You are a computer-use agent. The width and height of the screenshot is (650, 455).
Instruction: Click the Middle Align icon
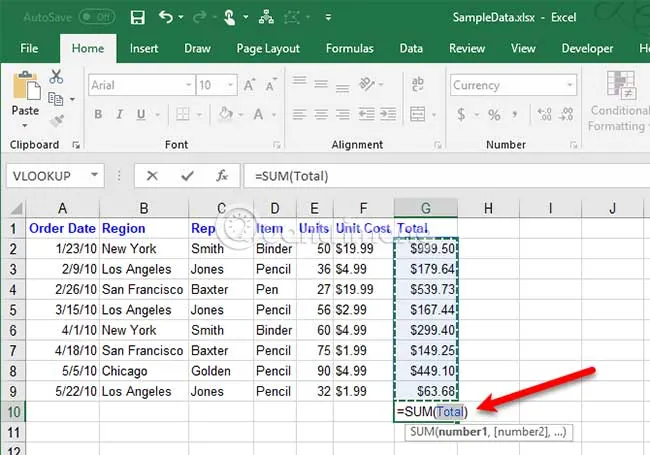point(321,84)
